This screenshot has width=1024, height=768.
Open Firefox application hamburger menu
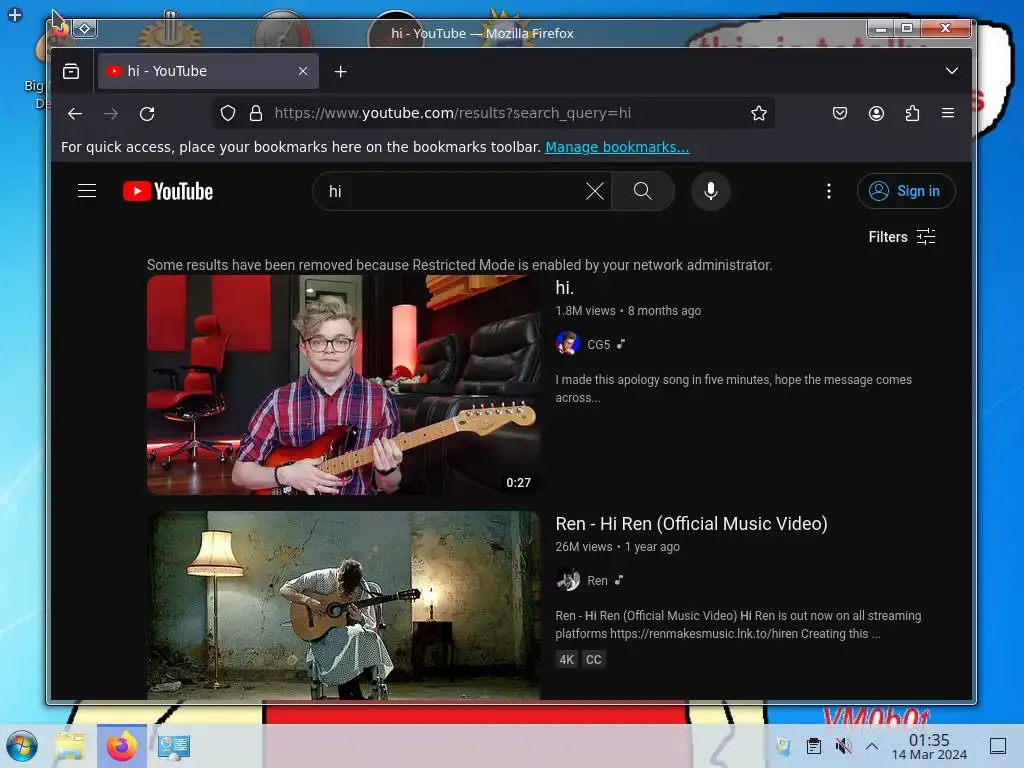(948, 113)
